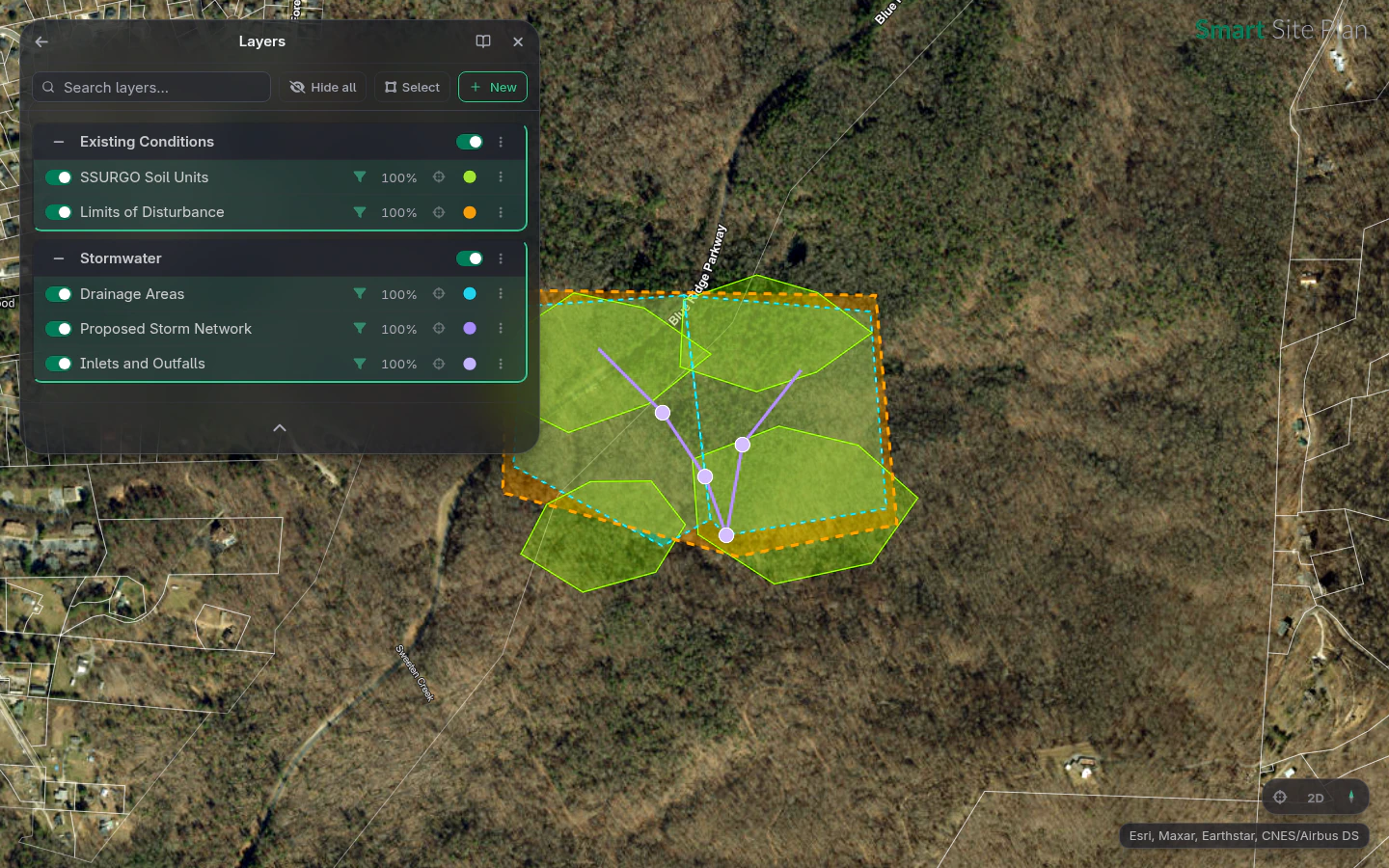Select the Drainage Areas layer name
Viewport: 1389px width, 868px height.
pos(132,294)
